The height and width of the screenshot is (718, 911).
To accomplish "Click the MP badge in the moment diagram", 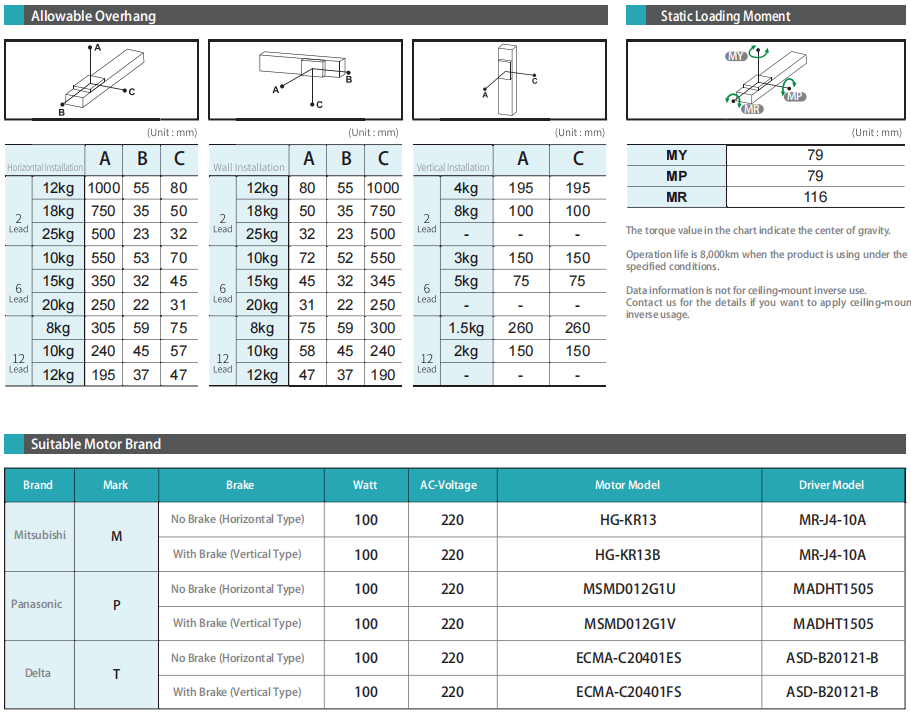I will point(794,96).
